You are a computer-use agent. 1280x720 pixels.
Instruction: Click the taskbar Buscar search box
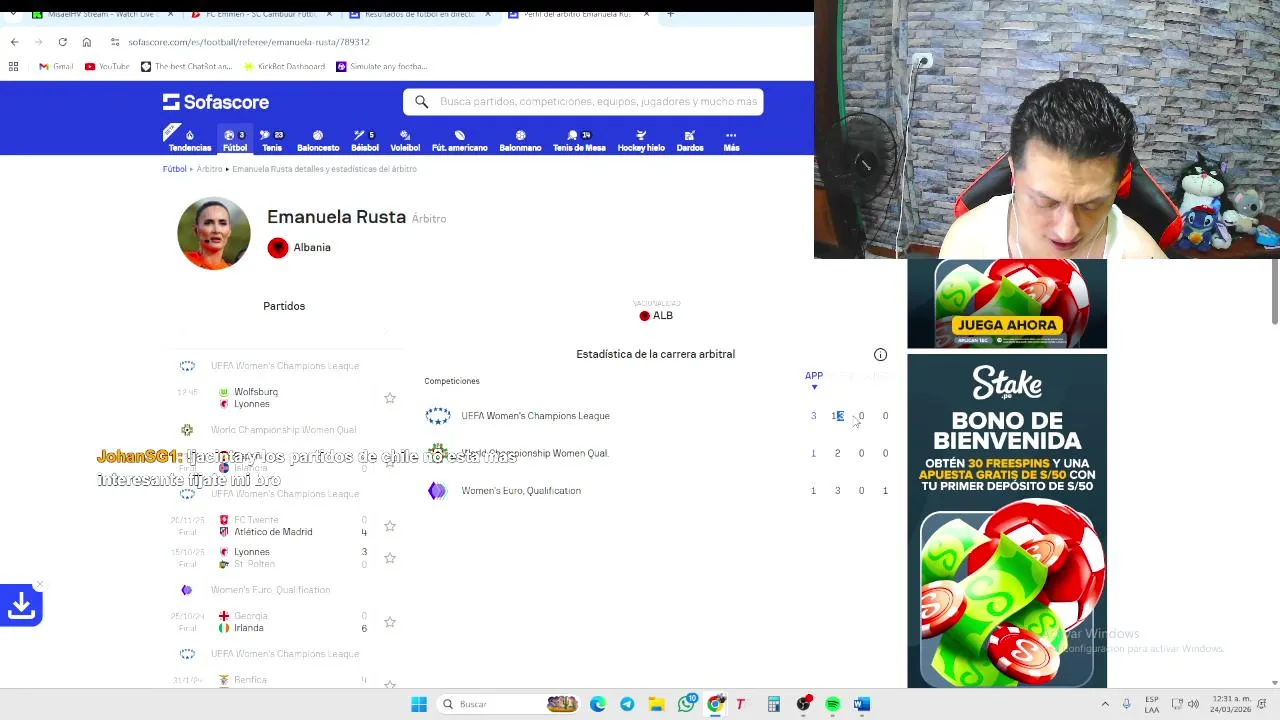click(510, 704)
